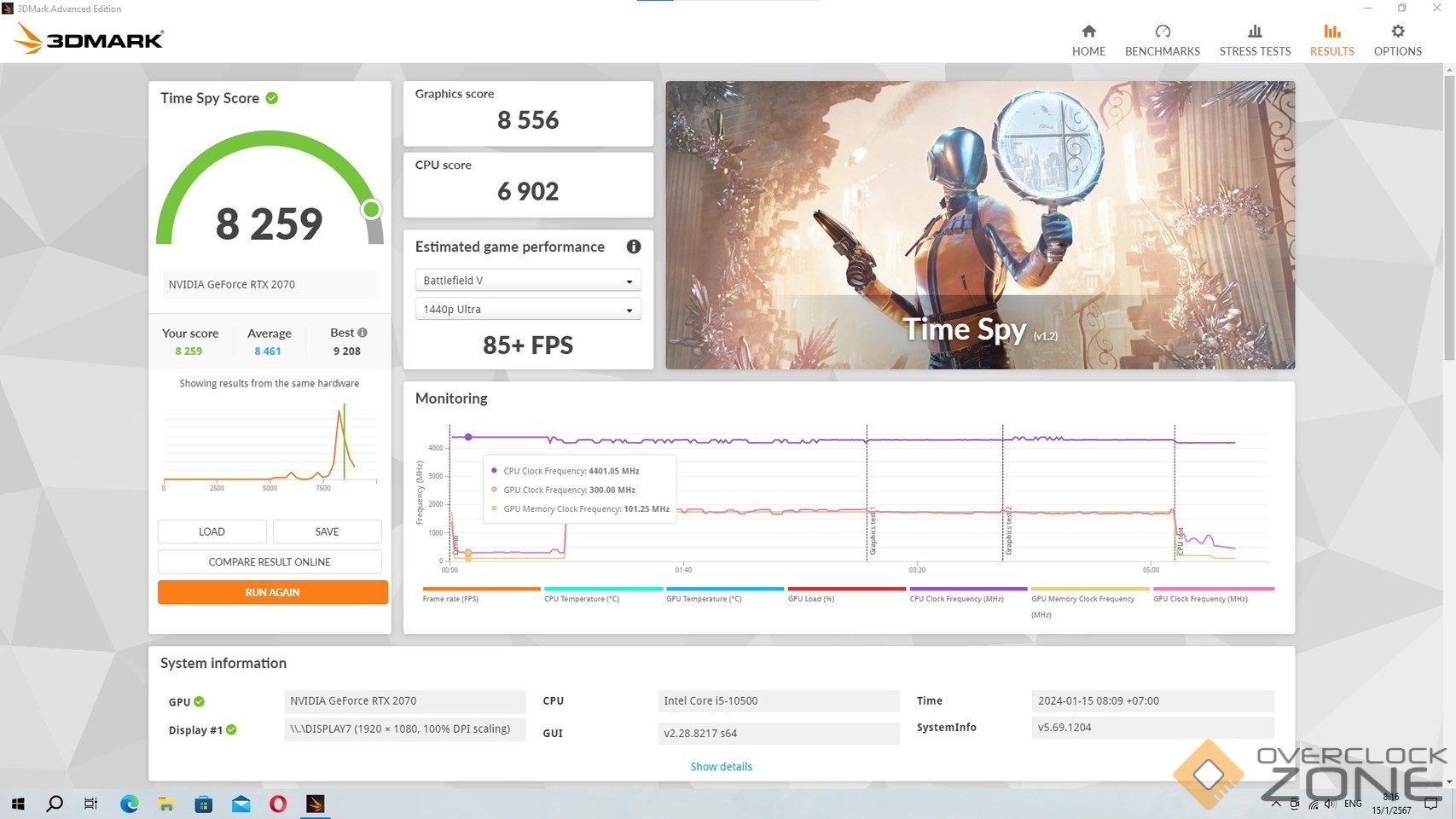Image resolution: width=1456 pixels, height=819 pixels.
Task: Click the green marker on the score gauge
Action: 371,210
